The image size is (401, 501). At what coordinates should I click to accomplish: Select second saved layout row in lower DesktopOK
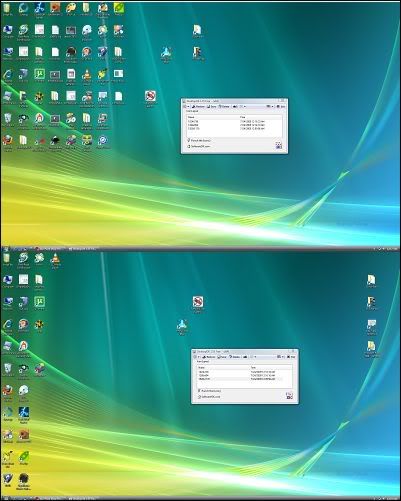pyautogui.click(x=245, y=375)
